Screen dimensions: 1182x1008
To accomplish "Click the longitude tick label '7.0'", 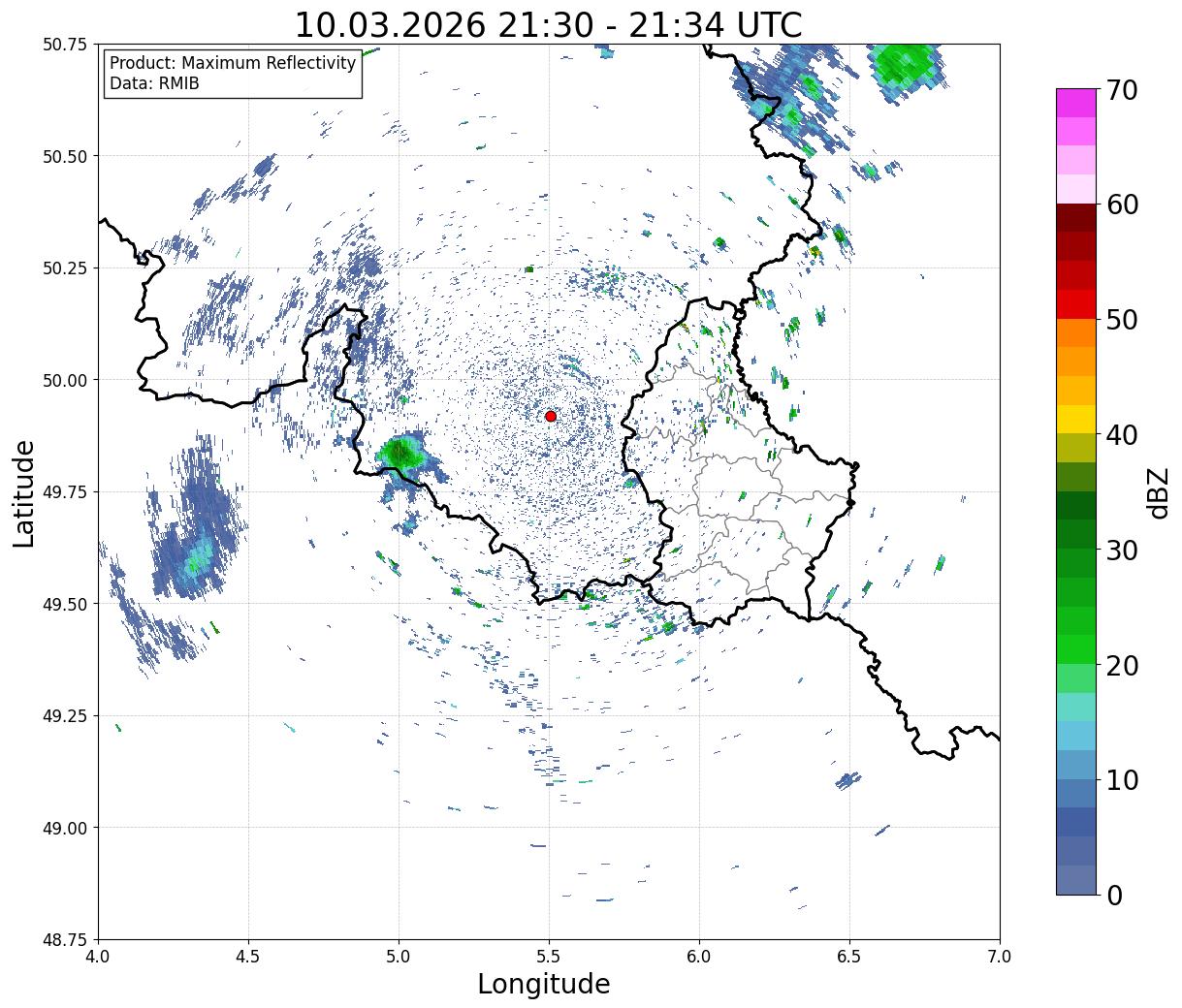I will 1000,957.
